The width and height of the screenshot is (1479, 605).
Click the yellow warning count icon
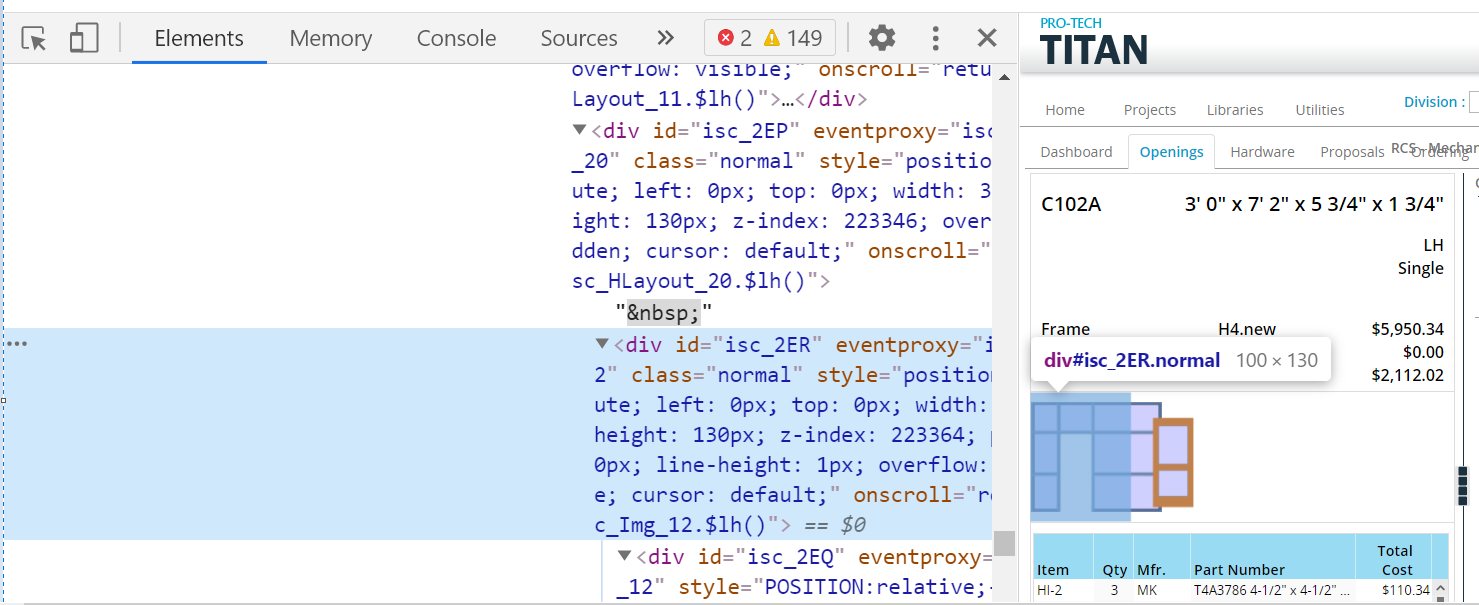772,39
